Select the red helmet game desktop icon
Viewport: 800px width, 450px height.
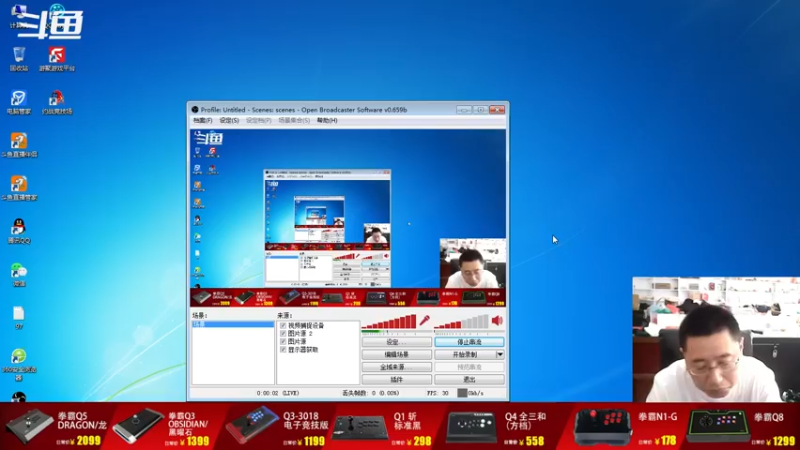point(57,102)
